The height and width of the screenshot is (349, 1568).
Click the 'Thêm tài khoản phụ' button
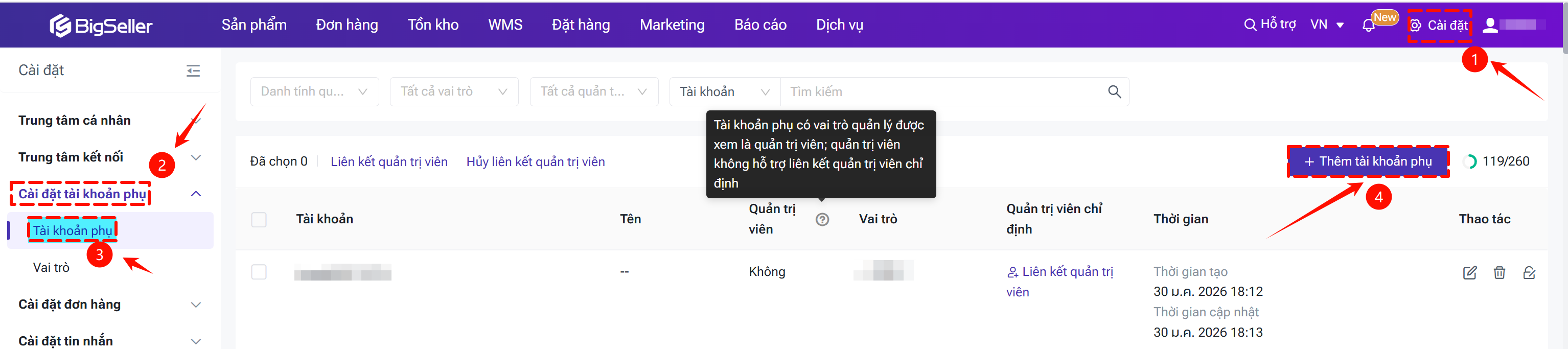[1368, 161]
